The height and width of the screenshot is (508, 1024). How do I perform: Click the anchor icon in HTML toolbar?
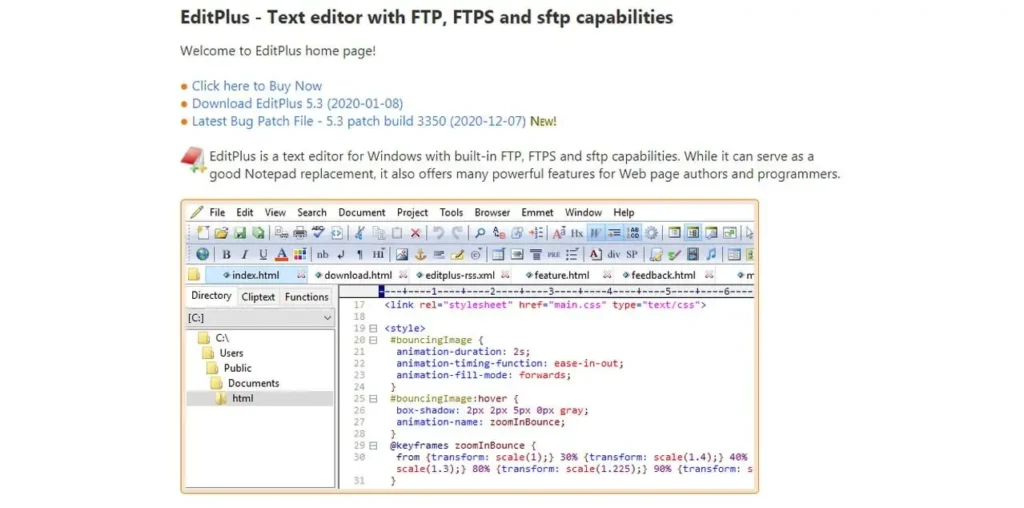coord(420,254)
